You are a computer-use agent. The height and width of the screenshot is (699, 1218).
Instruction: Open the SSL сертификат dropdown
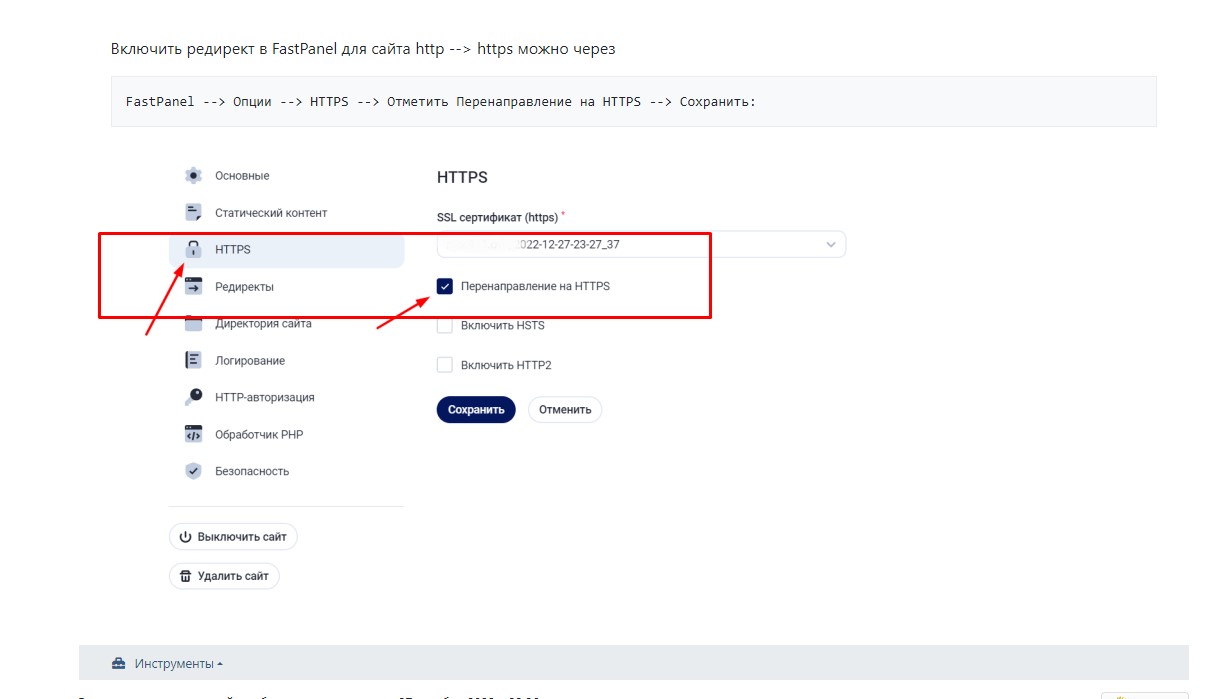pyautogui.click(x=641, y=244)
